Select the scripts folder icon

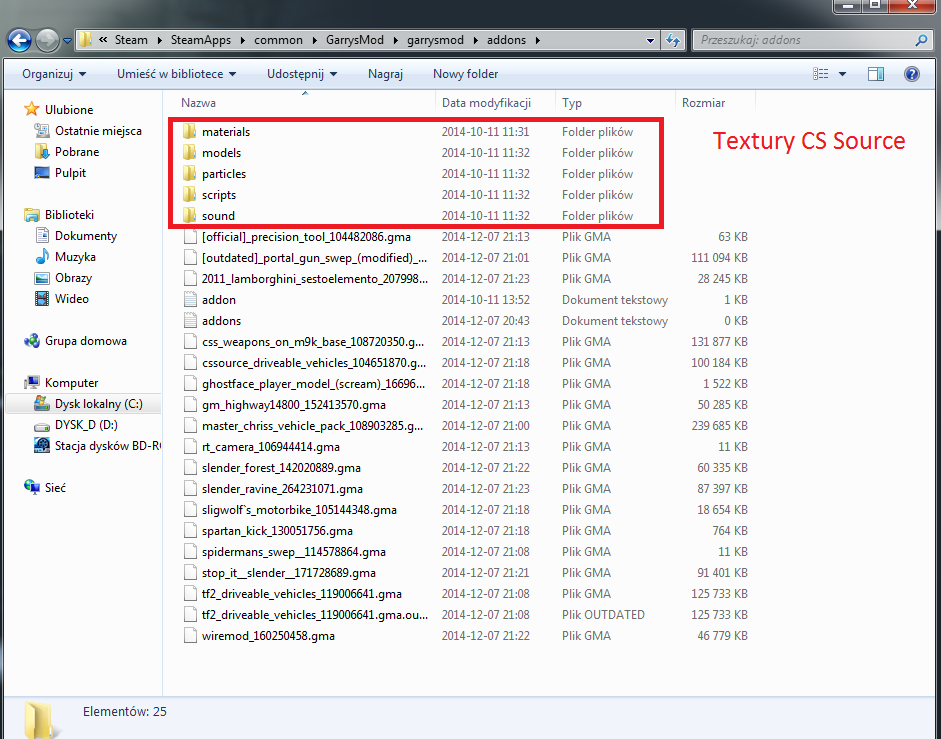tap(190, 195)
